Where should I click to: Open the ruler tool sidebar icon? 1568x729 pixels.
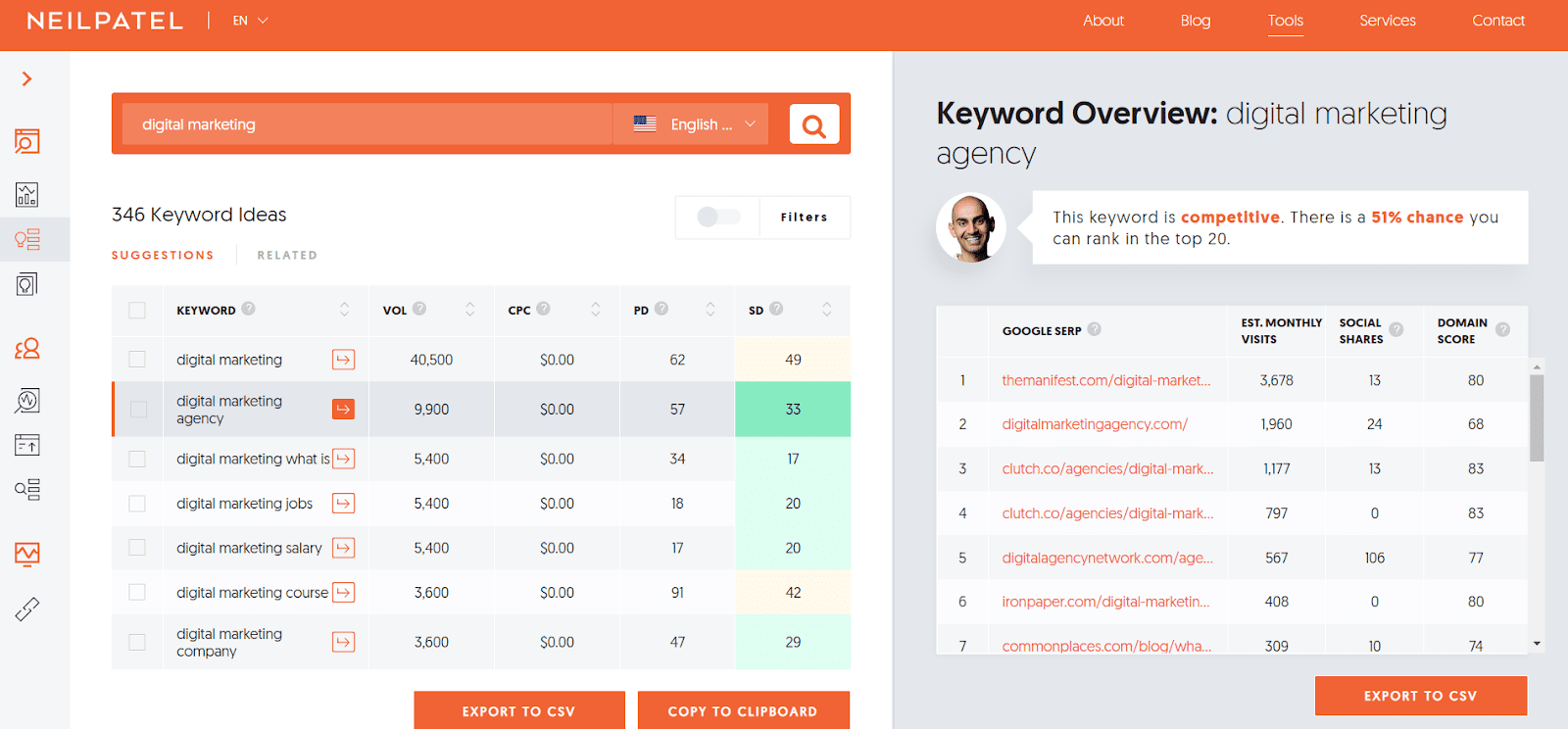coord(27,609)
